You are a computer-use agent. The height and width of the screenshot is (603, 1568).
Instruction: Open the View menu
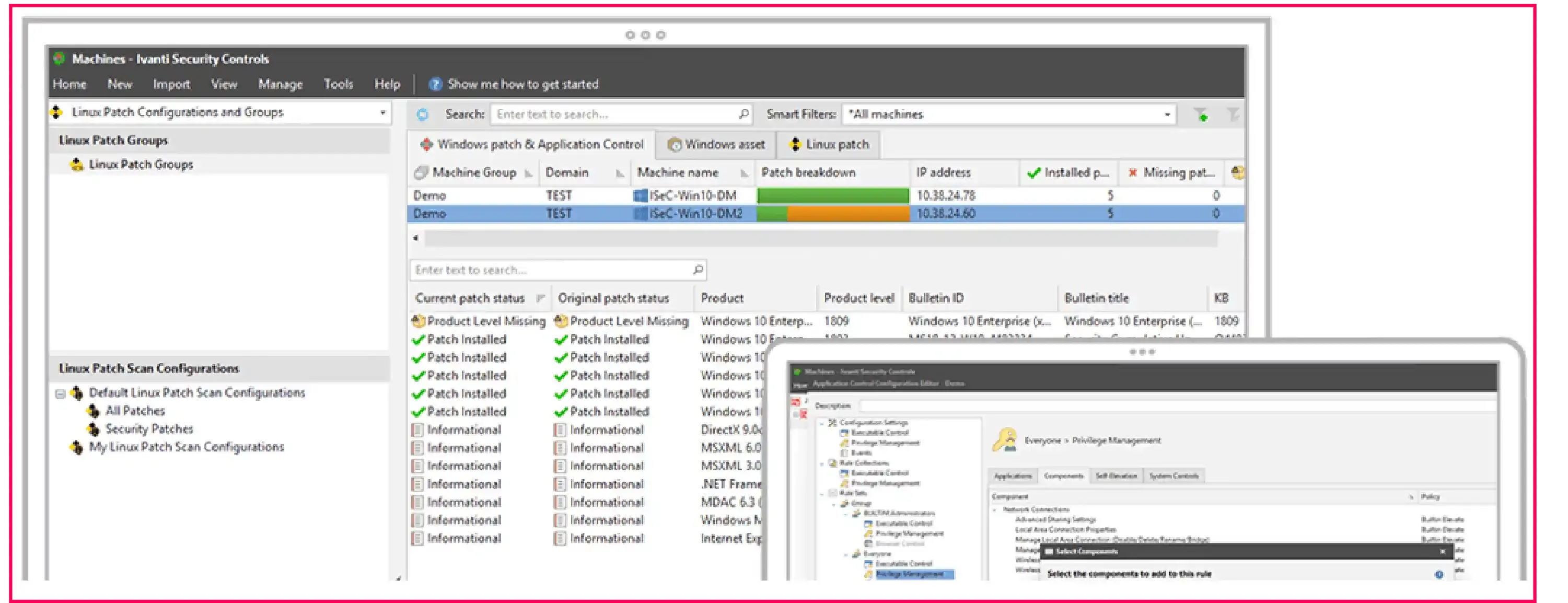click(x=224, y=84)
